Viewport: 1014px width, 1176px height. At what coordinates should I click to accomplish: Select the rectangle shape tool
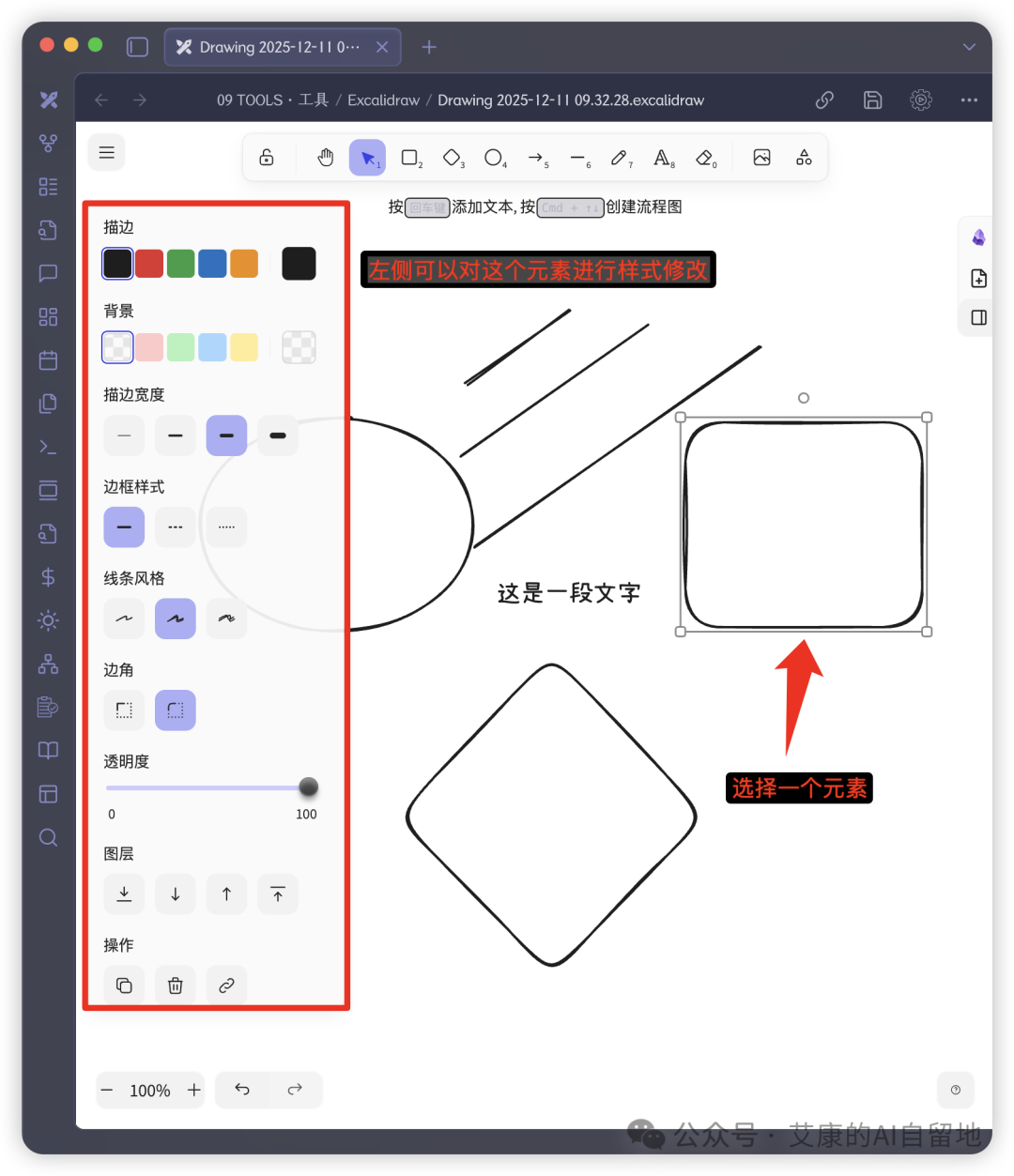410,158
